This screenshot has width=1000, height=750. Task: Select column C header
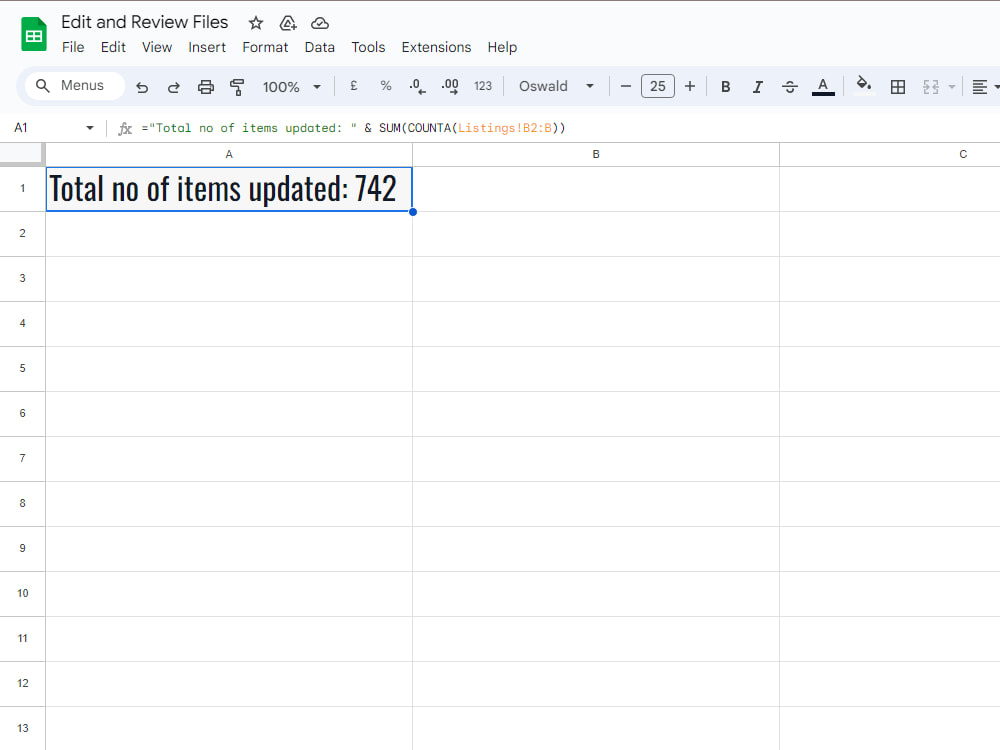tap(890, 154)
